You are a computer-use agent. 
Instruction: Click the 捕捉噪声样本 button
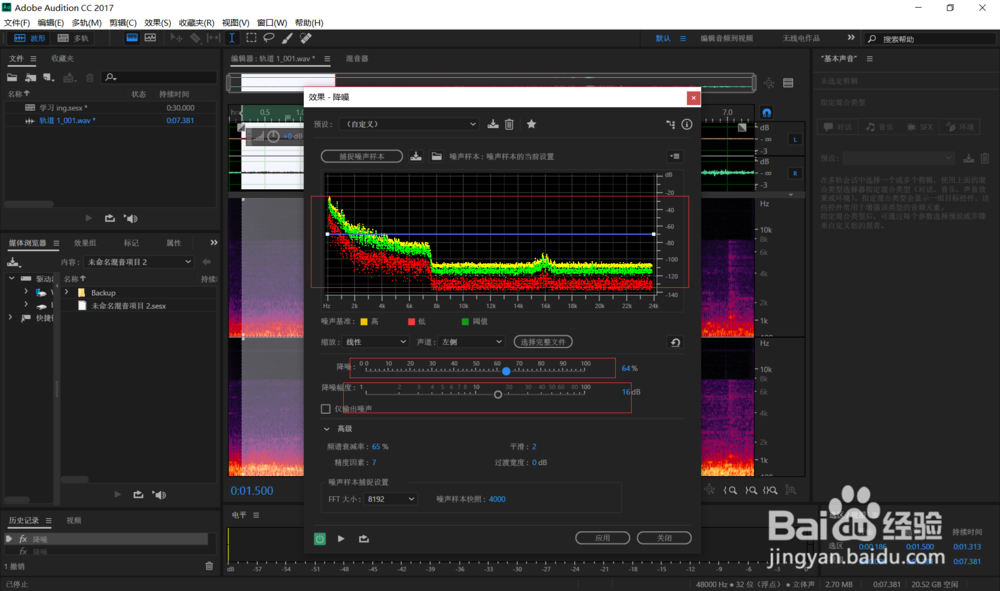[362, 156]
